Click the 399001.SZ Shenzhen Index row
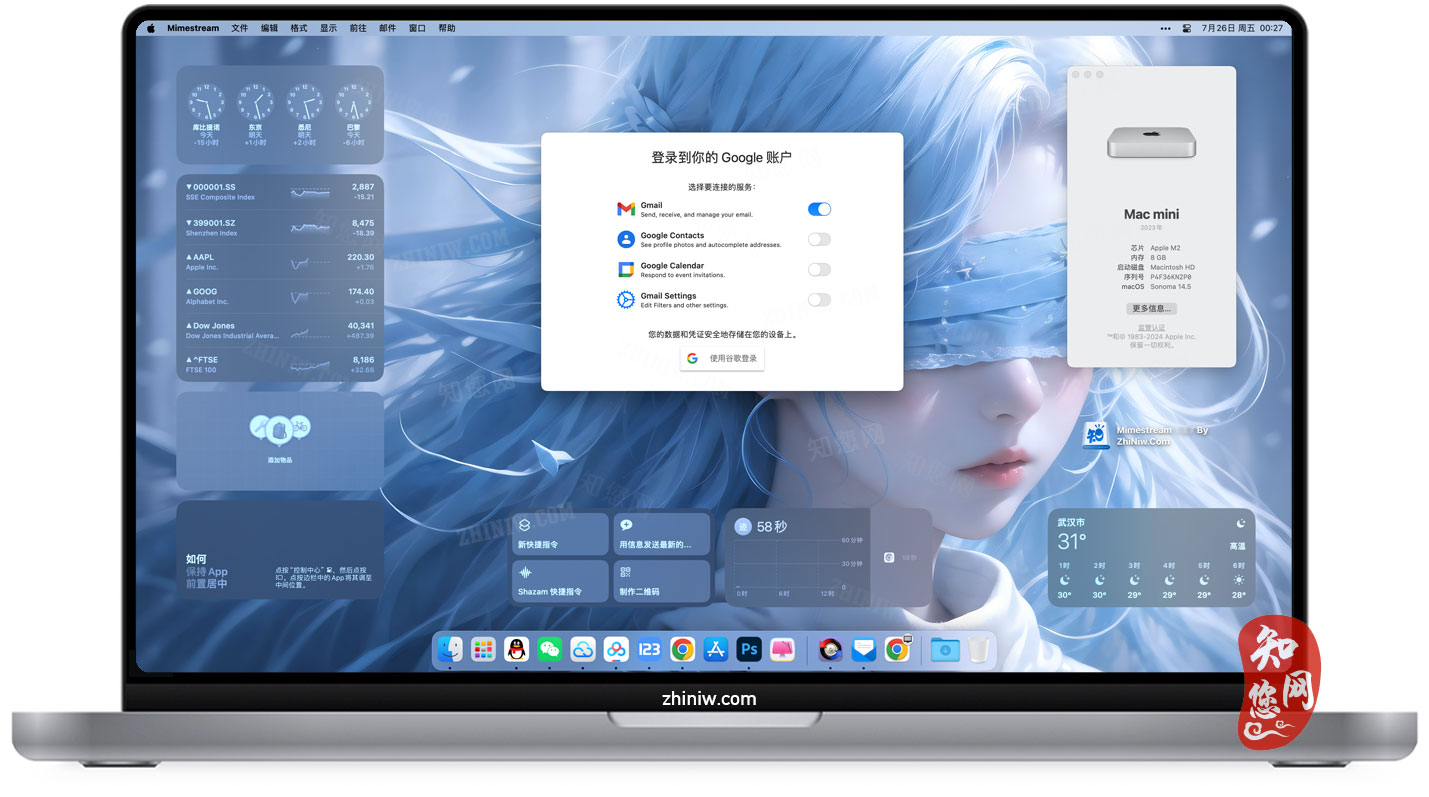 [280, 227]
